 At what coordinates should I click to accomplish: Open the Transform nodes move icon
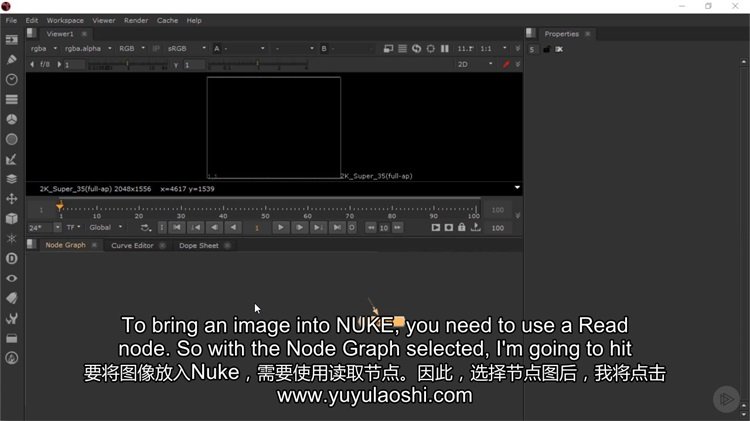click(11, 199)
